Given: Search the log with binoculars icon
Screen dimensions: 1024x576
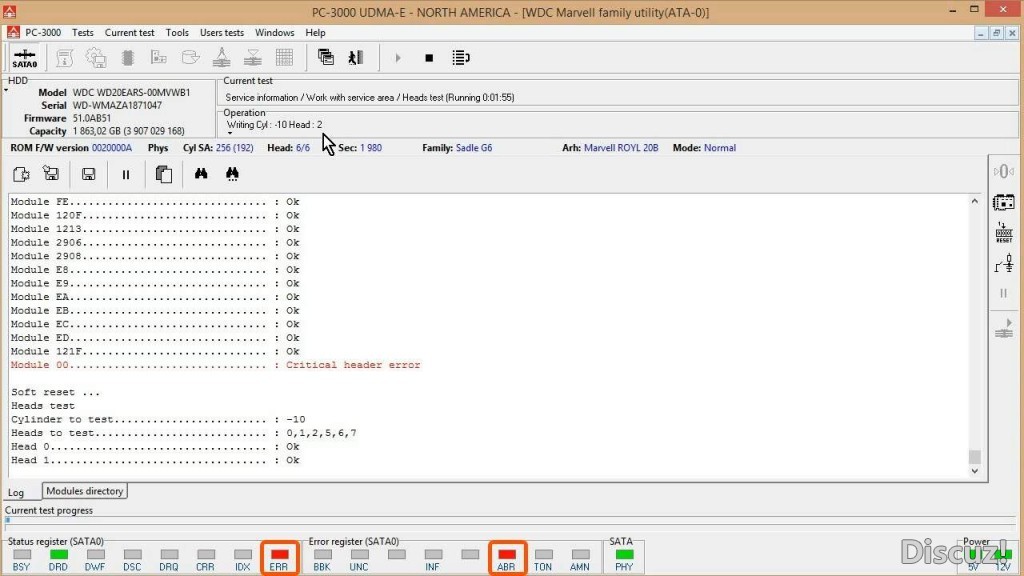Looking at the screenshot, I should pyautogui.click(x=201, y=174).
